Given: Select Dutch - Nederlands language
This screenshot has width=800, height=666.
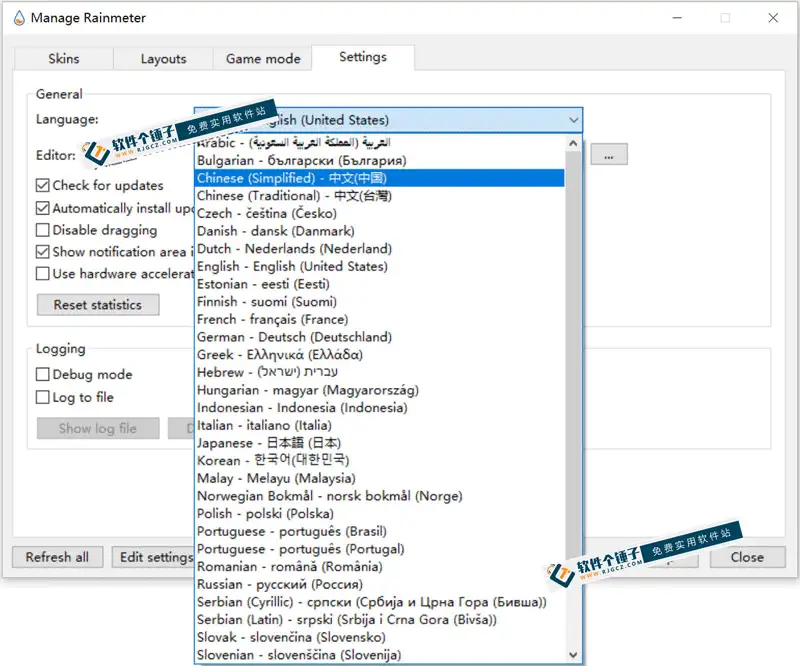Looking at the screenshot, I should click(380, 249).
